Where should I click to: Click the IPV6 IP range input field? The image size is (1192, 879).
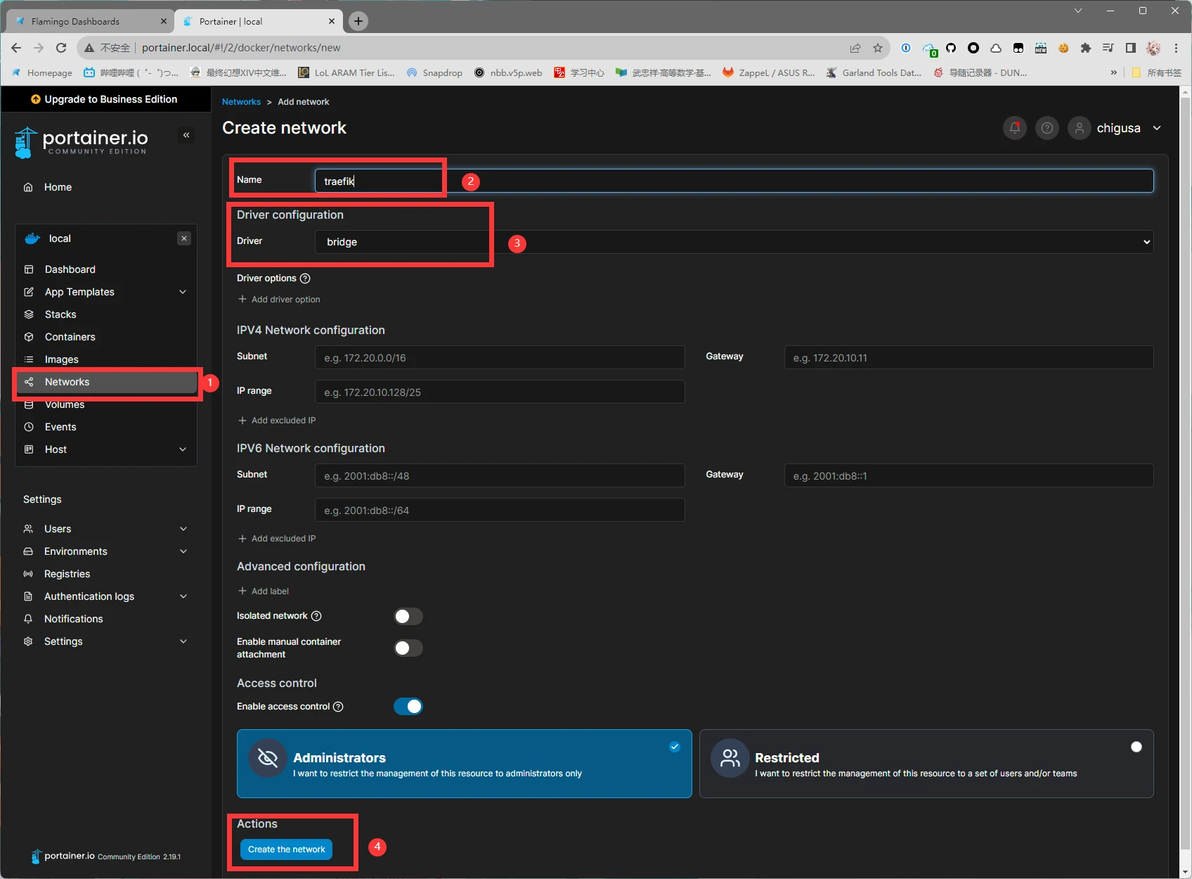(499, 510)
